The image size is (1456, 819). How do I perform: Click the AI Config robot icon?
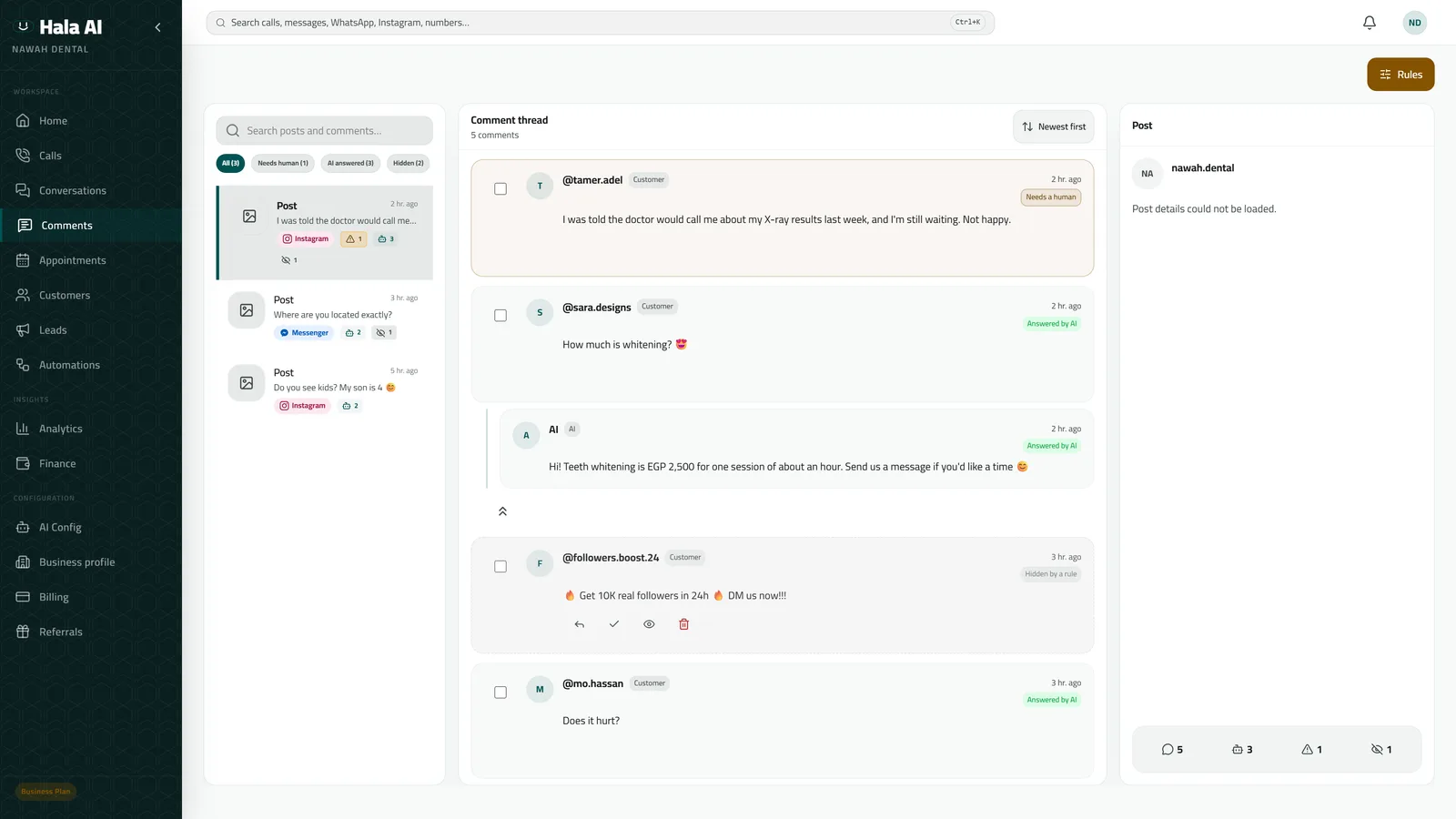coord(23,527)
